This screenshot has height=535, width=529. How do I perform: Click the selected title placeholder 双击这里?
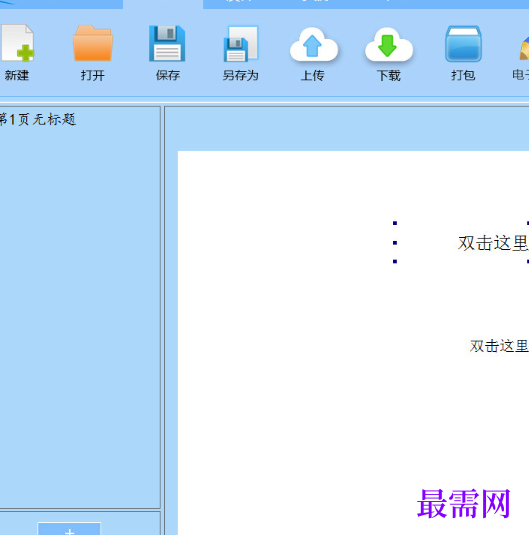coord(493,243)
